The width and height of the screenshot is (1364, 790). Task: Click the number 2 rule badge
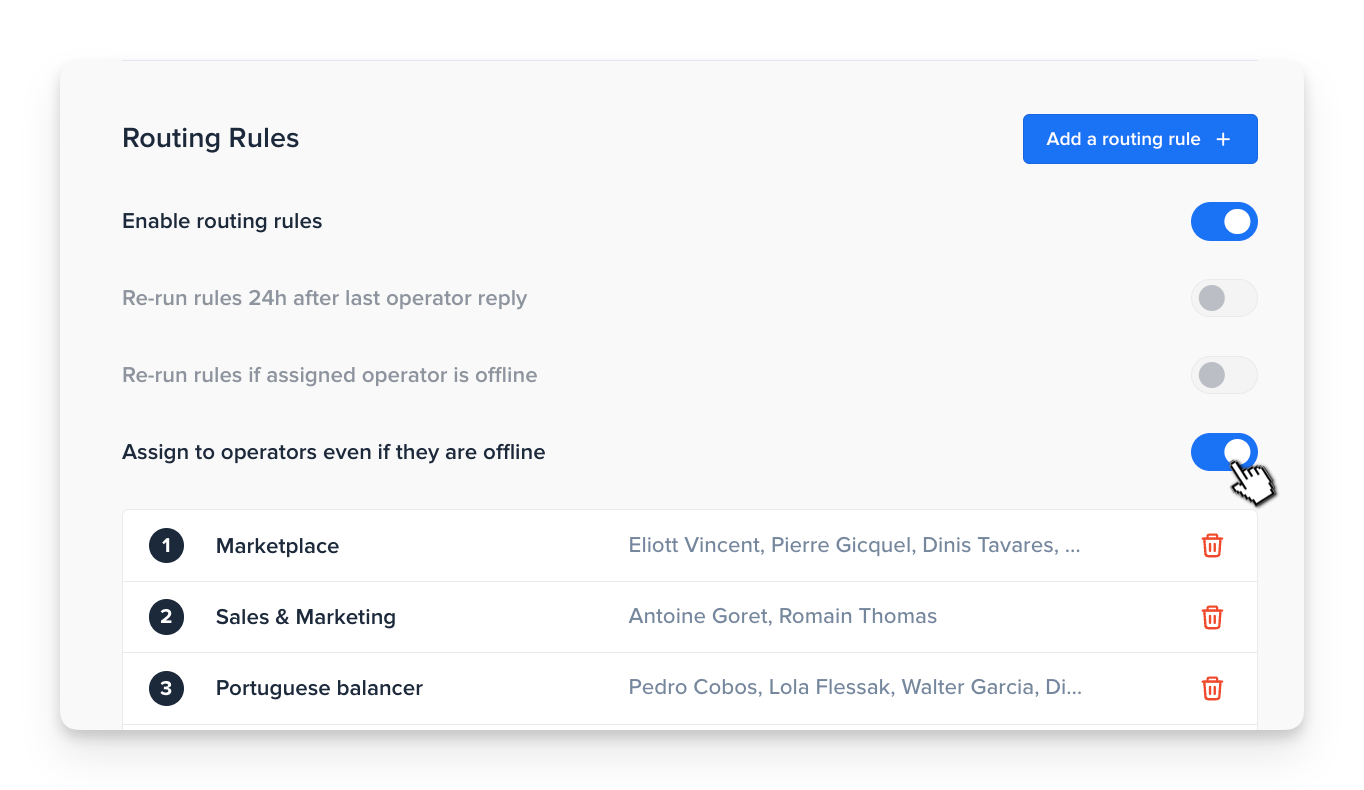pos(166,617)
